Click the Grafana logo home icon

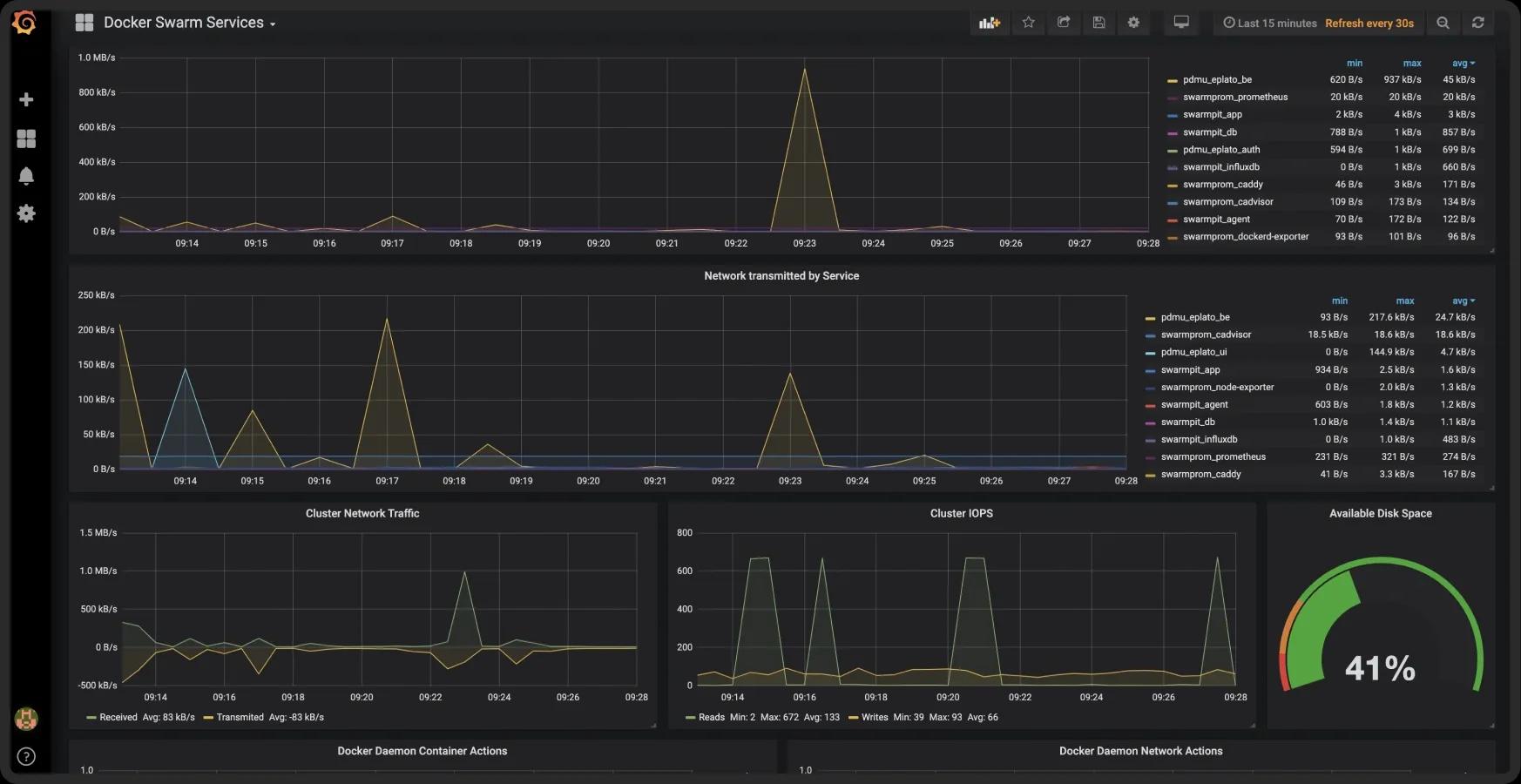pos(24,23)
